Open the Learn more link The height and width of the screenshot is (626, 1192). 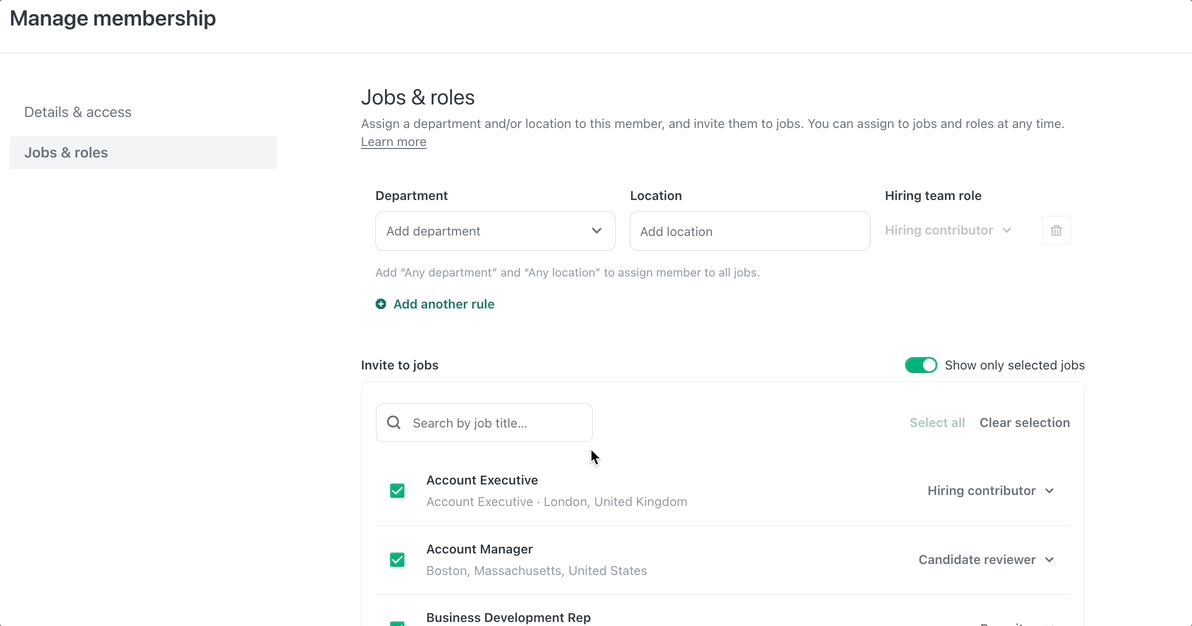(393, 142)
